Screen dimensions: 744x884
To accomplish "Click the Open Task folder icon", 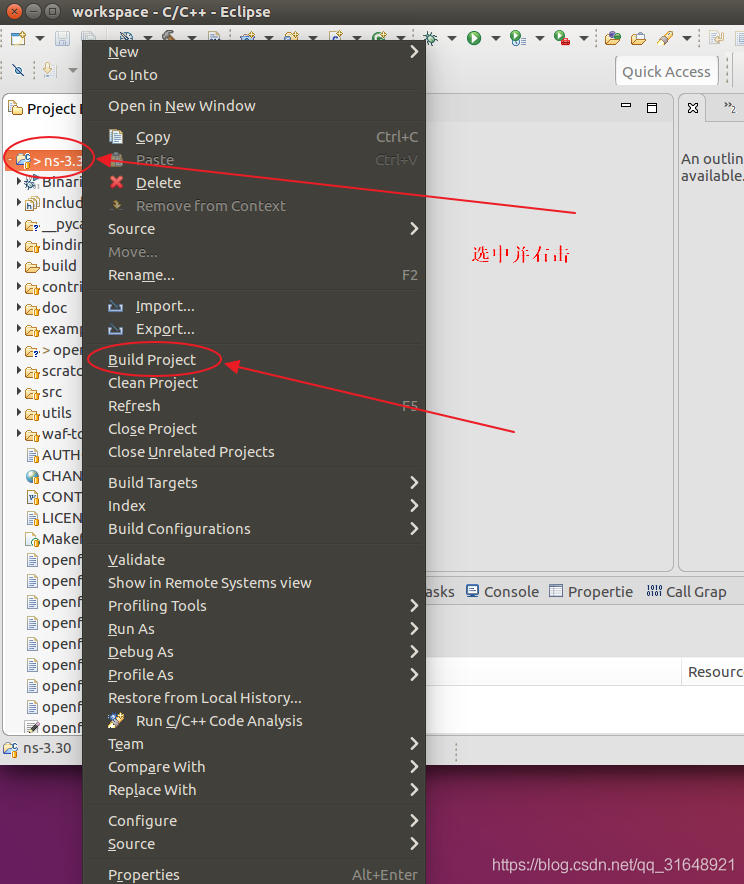I will click(638, 38).
